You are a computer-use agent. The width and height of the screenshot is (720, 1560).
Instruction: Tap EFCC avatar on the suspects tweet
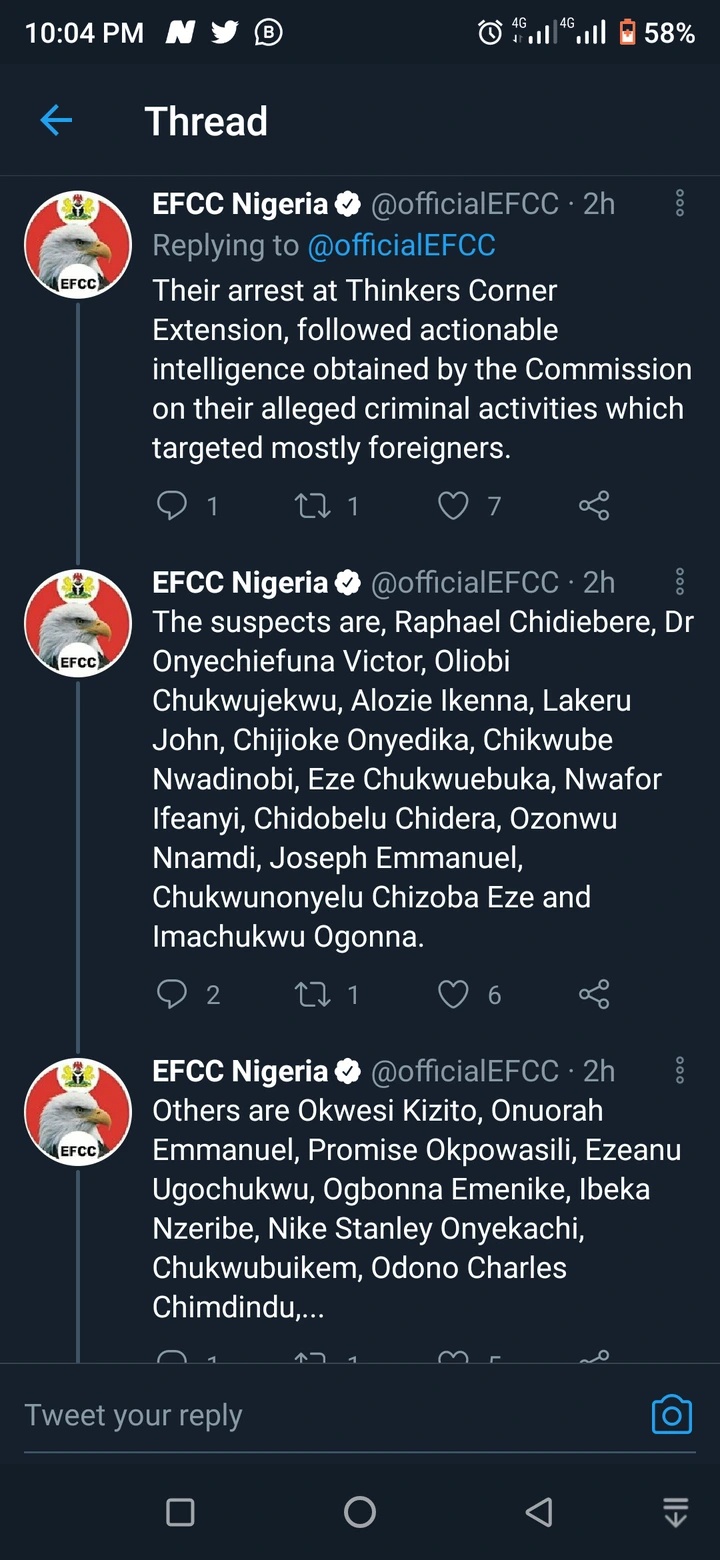[78, 623]
